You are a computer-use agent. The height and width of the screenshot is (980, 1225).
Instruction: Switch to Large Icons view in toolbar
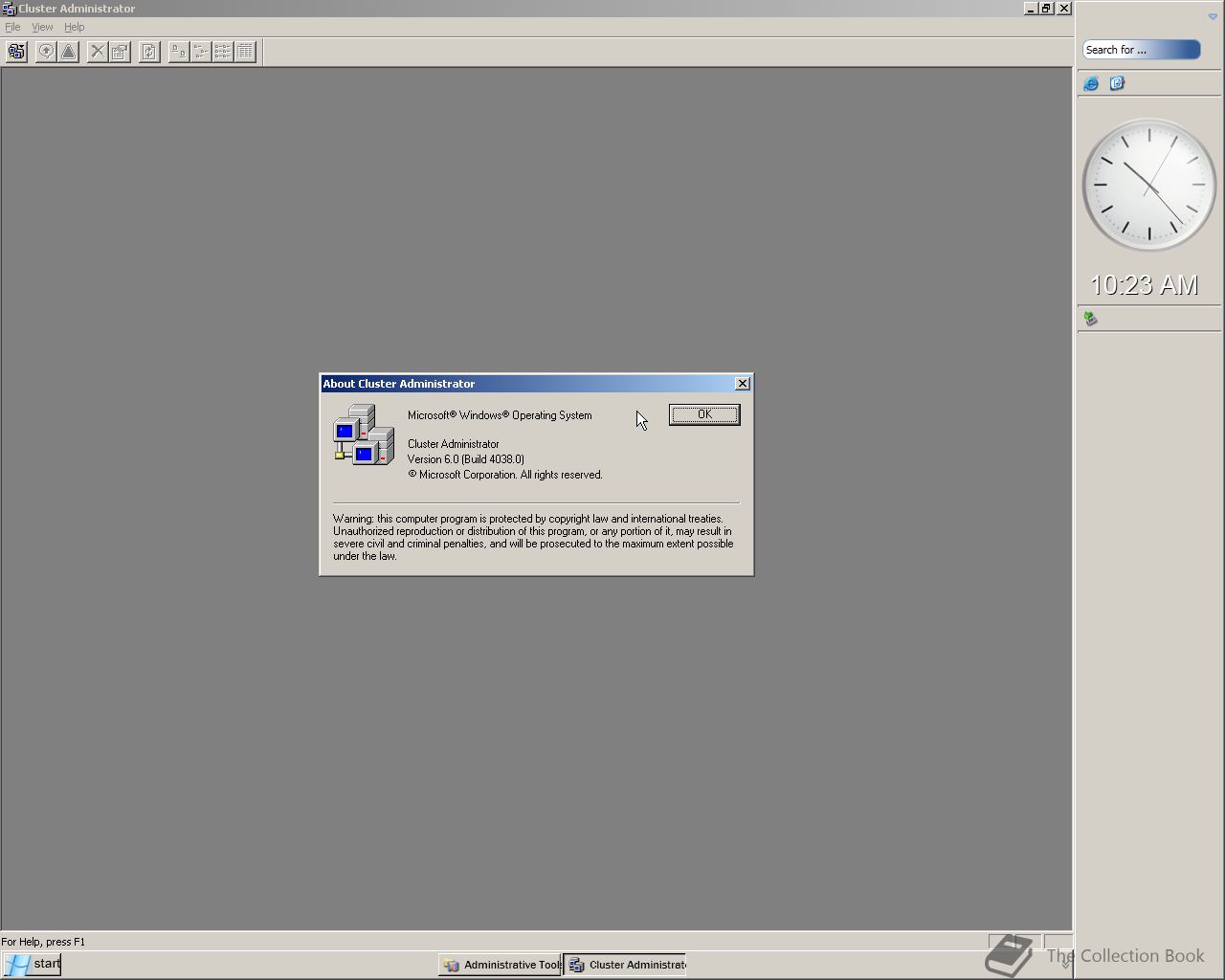point(179,52)
